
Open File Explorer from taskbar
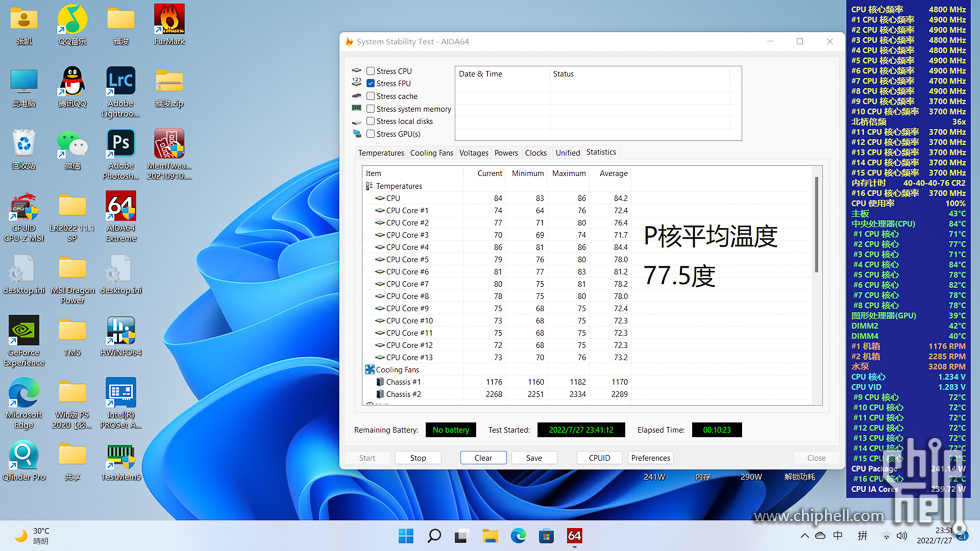(x=490, y=536)
